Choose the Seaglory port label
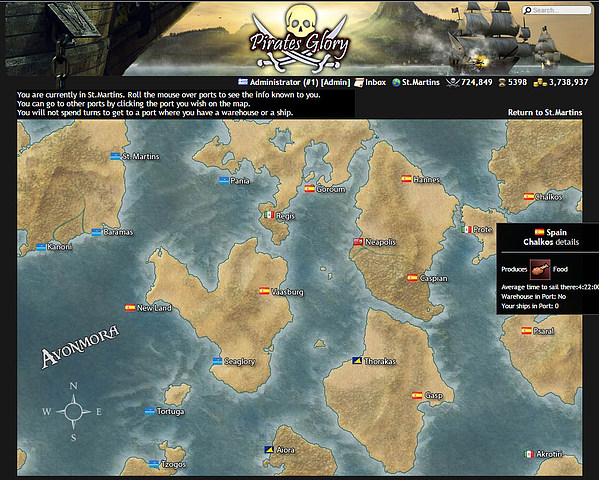599x480 pixels. click(x=240, y=362)
